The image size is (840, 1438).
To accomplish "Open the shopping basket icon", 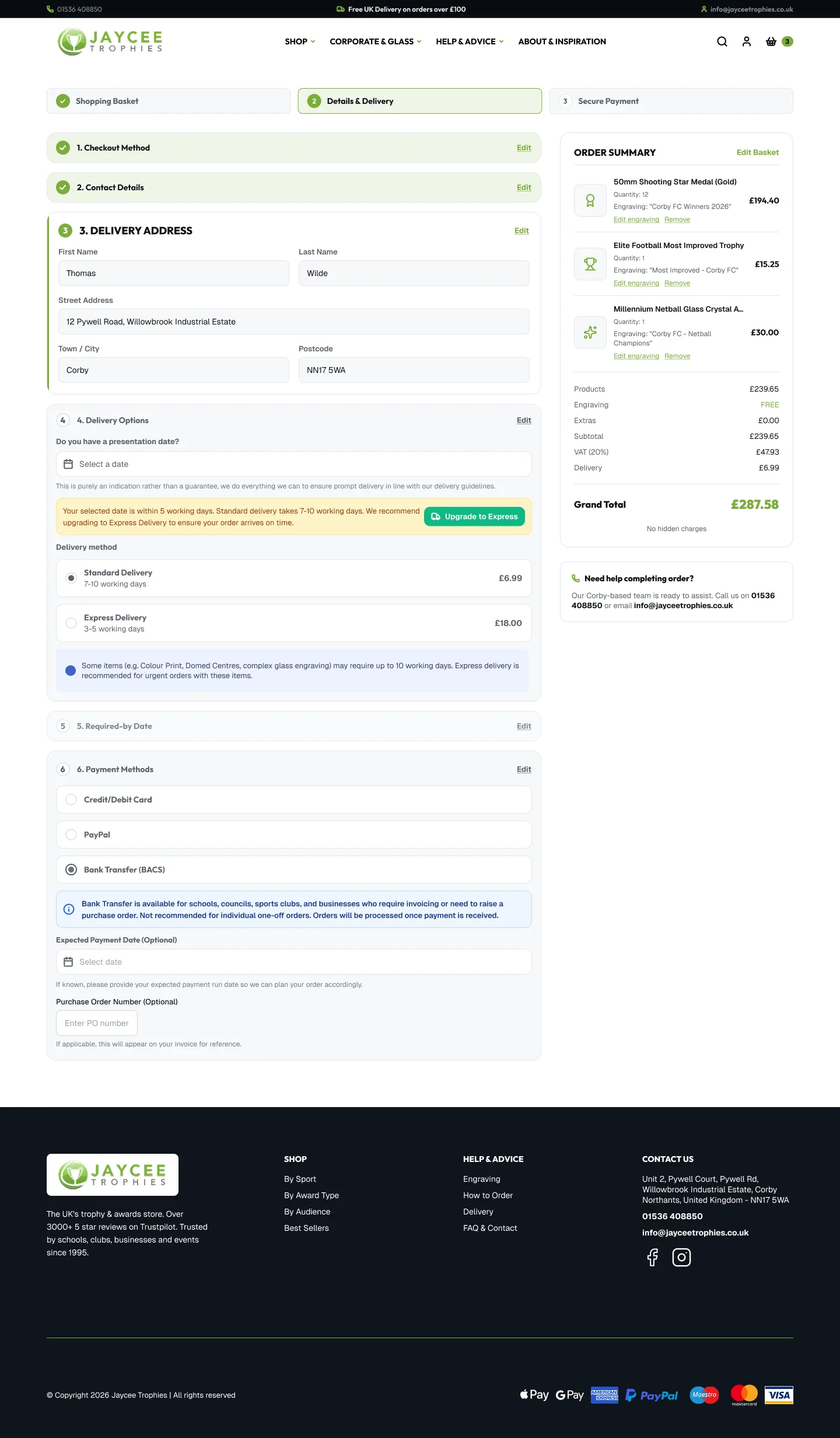I will coord(771,41).
